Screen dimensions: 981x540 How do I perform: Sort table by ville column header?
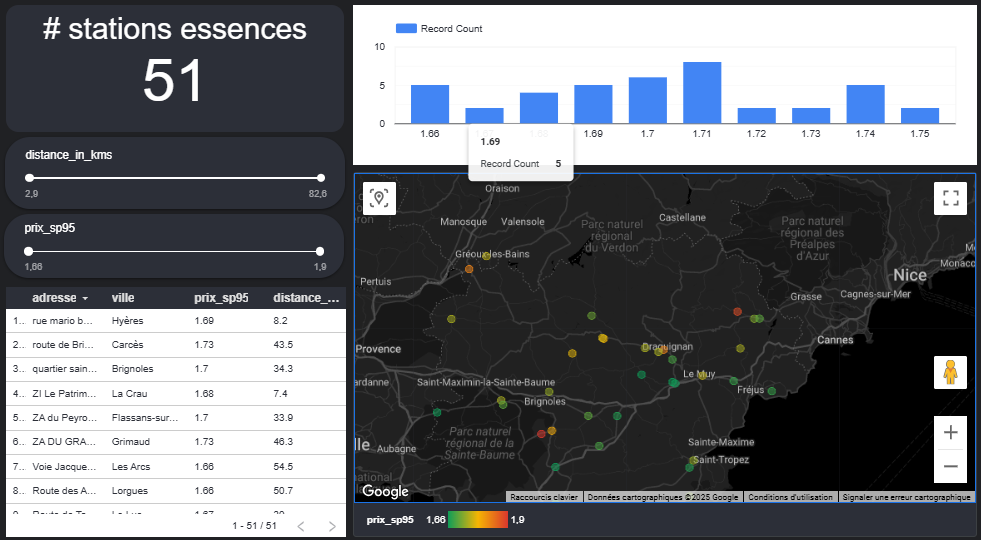coord(123,298)
